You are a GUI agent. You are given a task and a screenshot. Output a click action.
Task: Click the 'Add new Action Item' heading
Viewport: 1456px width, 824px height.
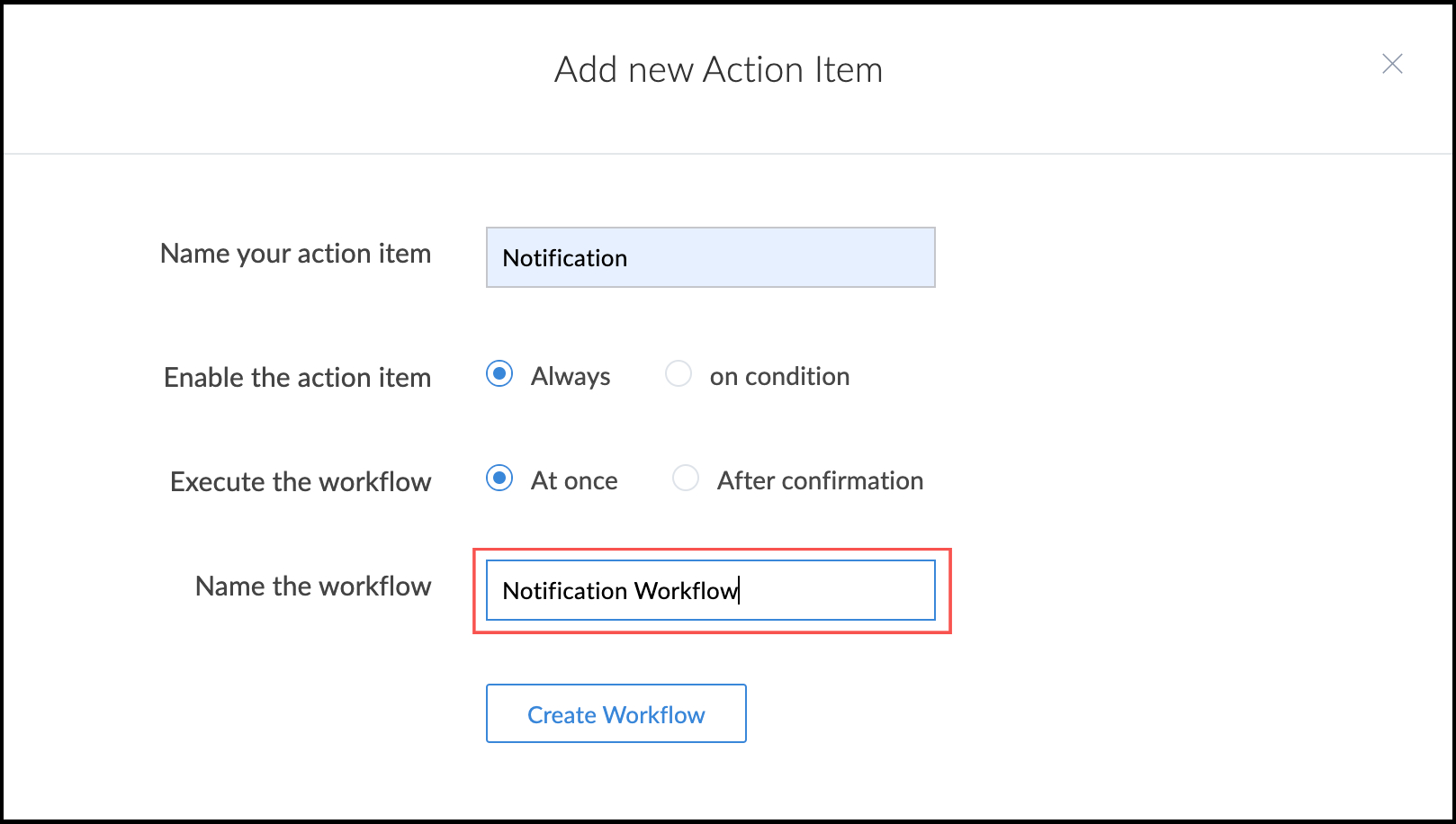pyautogui.click(x=718, y=69)
